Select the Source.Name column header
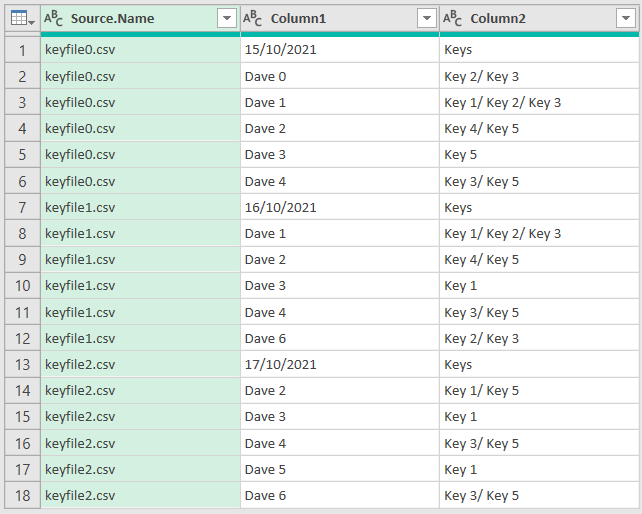 tap(140, 18)
